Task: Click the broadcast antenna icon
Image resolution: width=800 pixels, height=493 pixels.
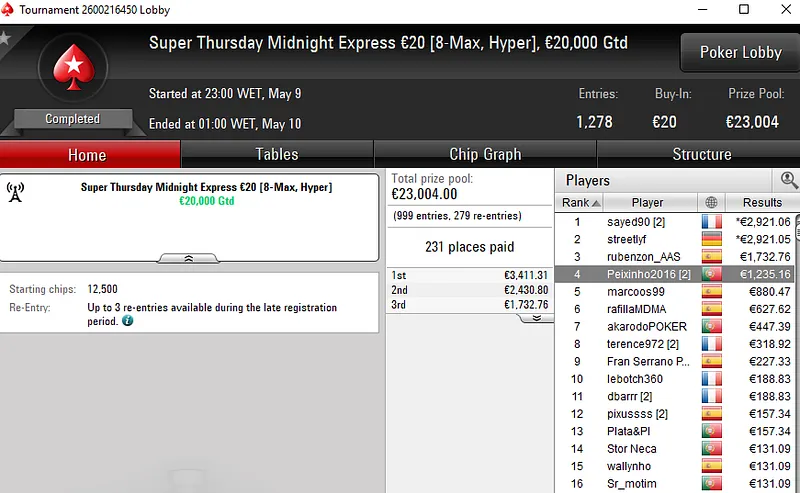Action: (15, 192)
